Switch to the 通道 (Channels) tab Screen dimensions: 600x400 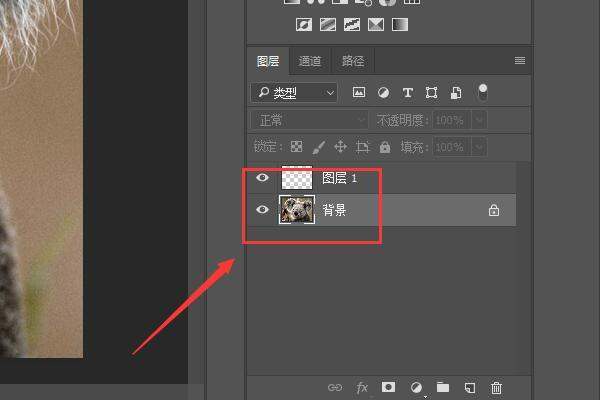point(310,61)
